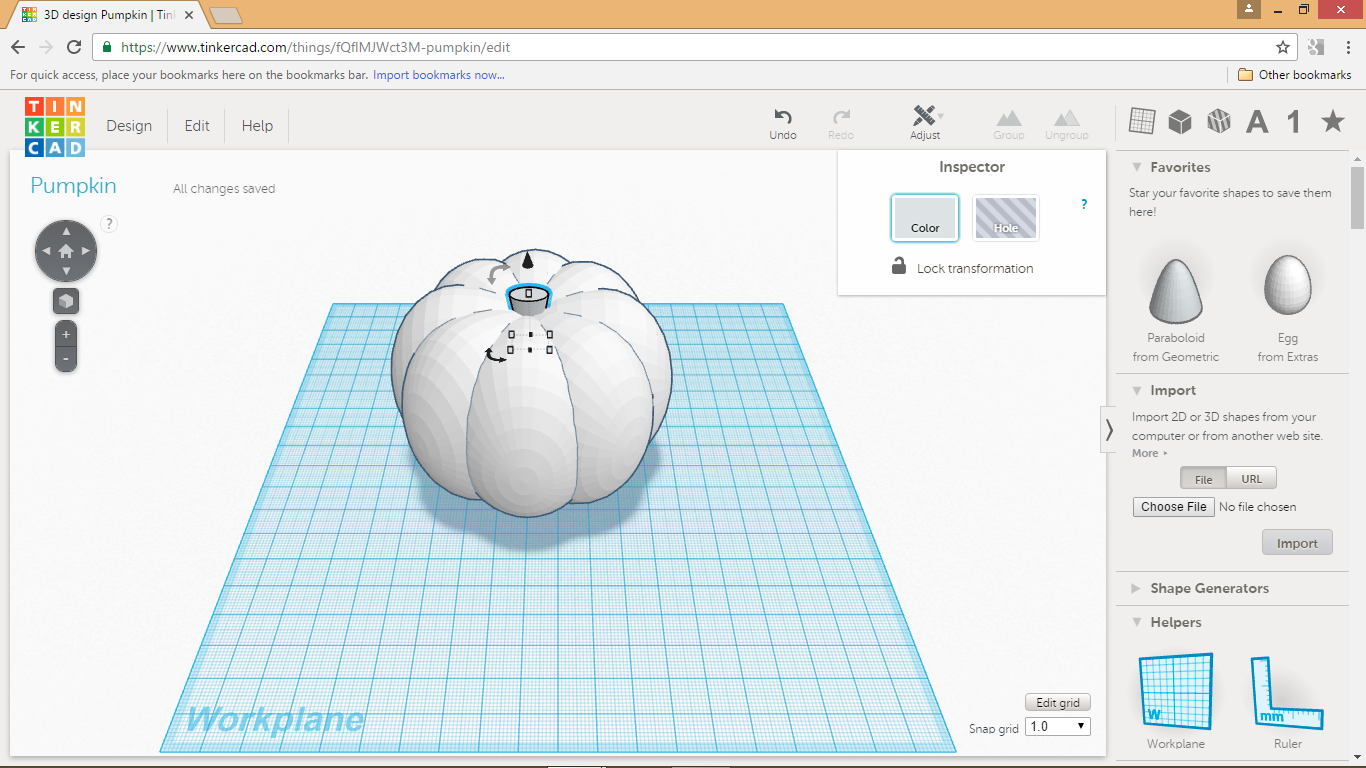Screen dimensions: 1366x768
Task: Click the Edit grid button
Action: pyautogui.click(x=1057, y=702)
